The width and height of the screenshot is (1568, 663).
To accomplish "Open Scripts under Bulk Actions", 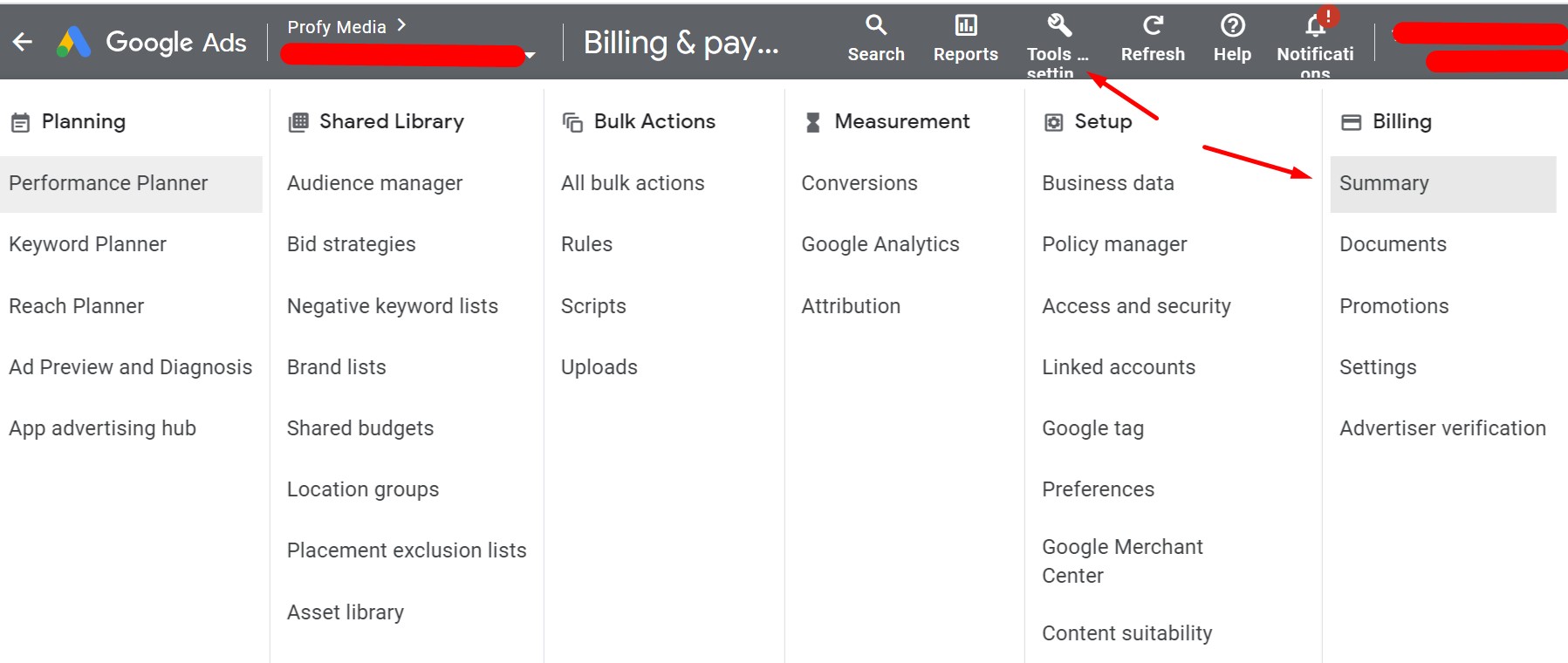I will click(593, 306).
